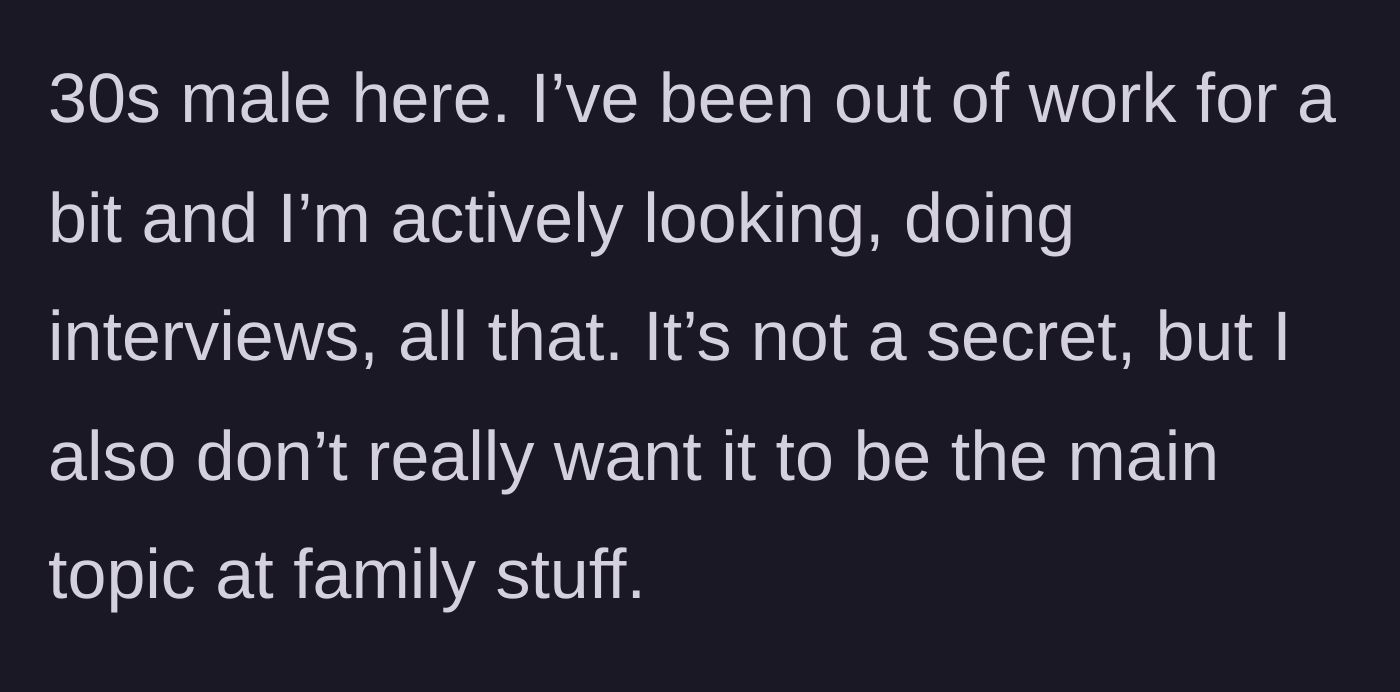Select the word "actively" in the text
Screen dimensions: 1400x692
506,219
